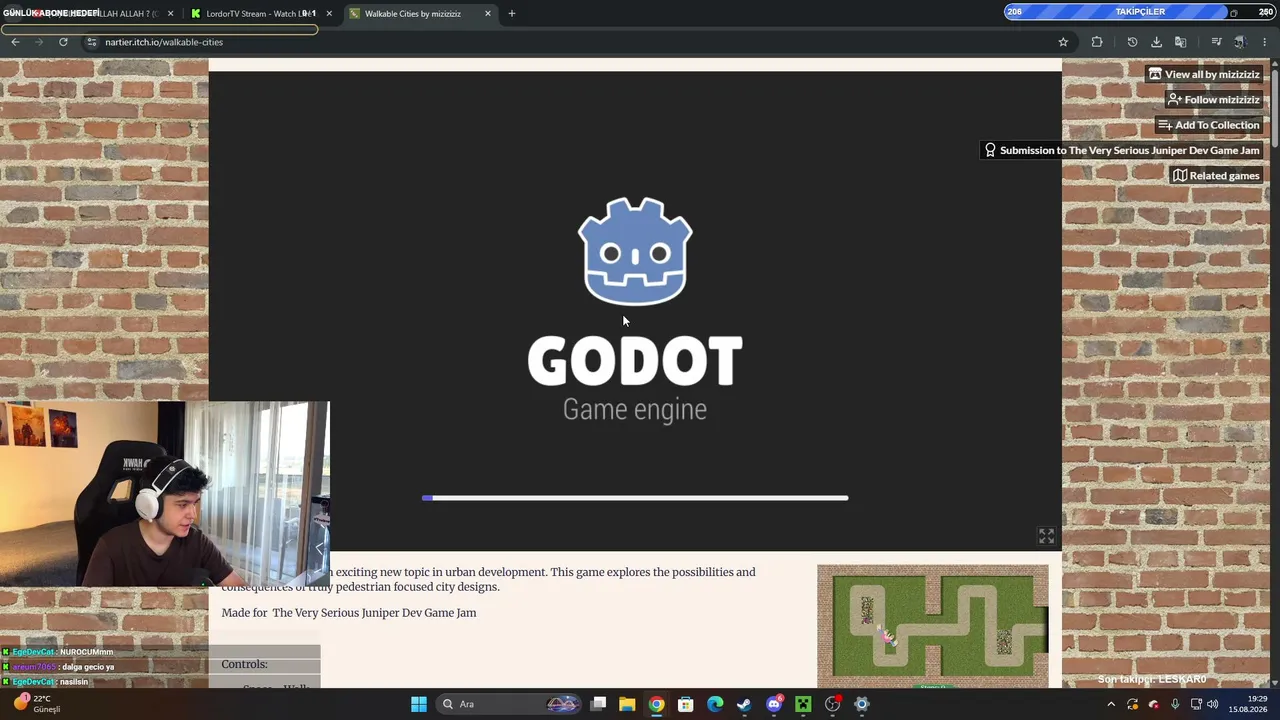Click the Godot robot logo

[635, 251]
